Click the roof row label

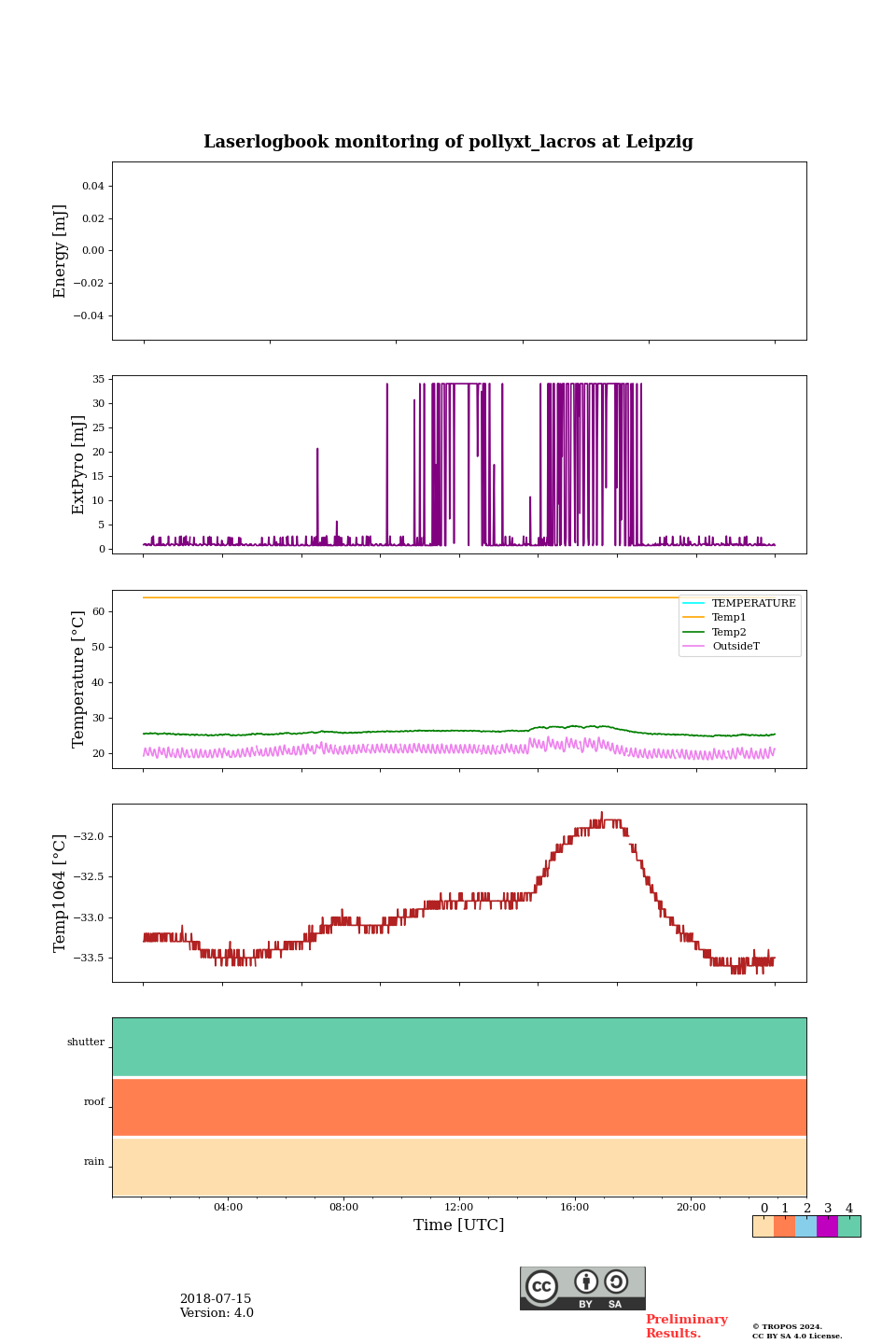[94, 1102]
